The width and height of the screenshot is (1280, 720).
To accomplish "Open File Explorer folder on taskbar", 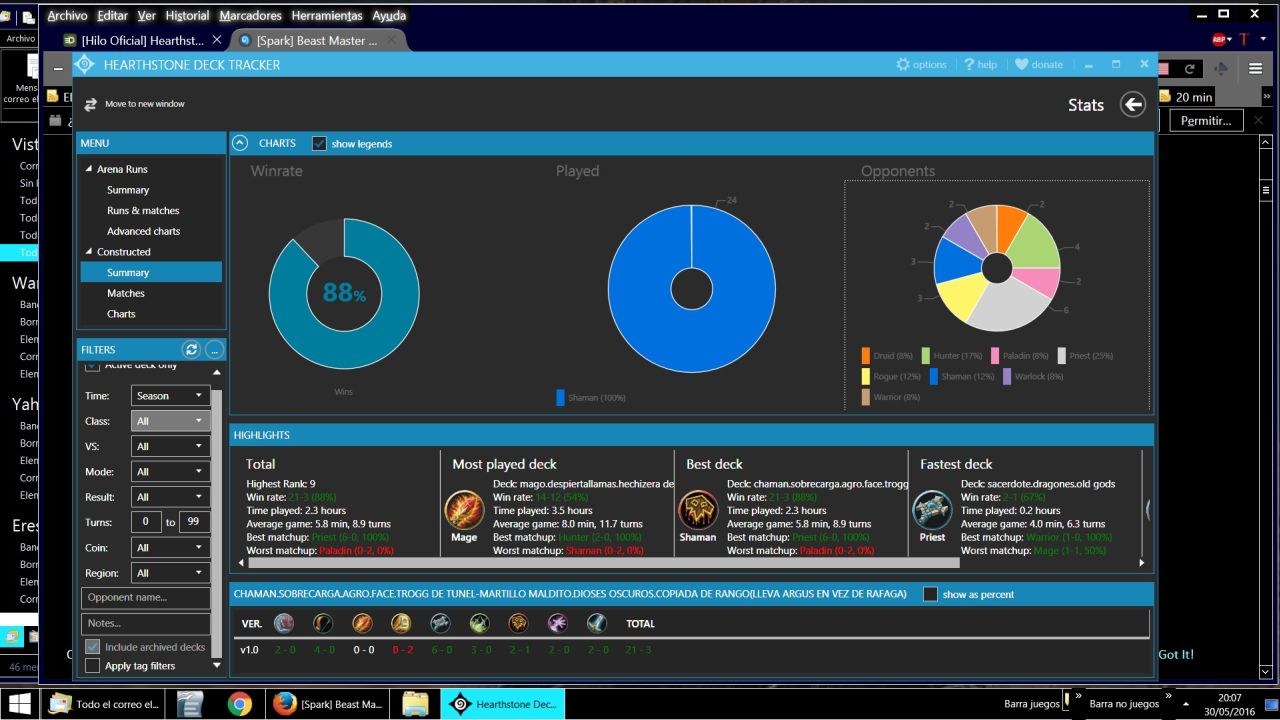I will click(415, 704).
